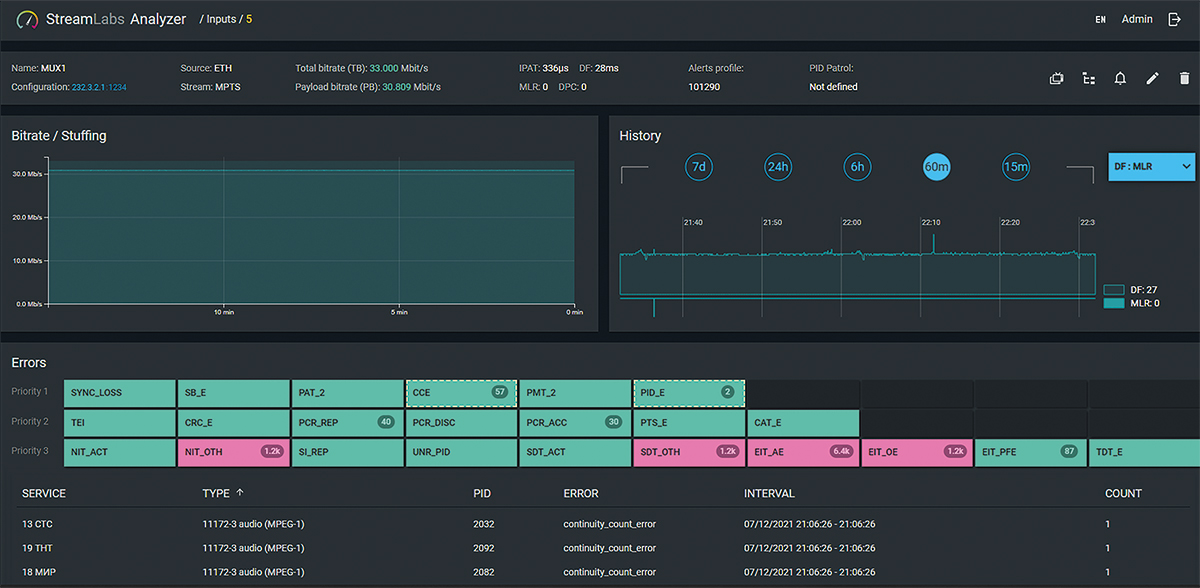Log out using the exit icon
Screen dimensions: 1200x588
pyautogui.click(x=1175, y=19)
